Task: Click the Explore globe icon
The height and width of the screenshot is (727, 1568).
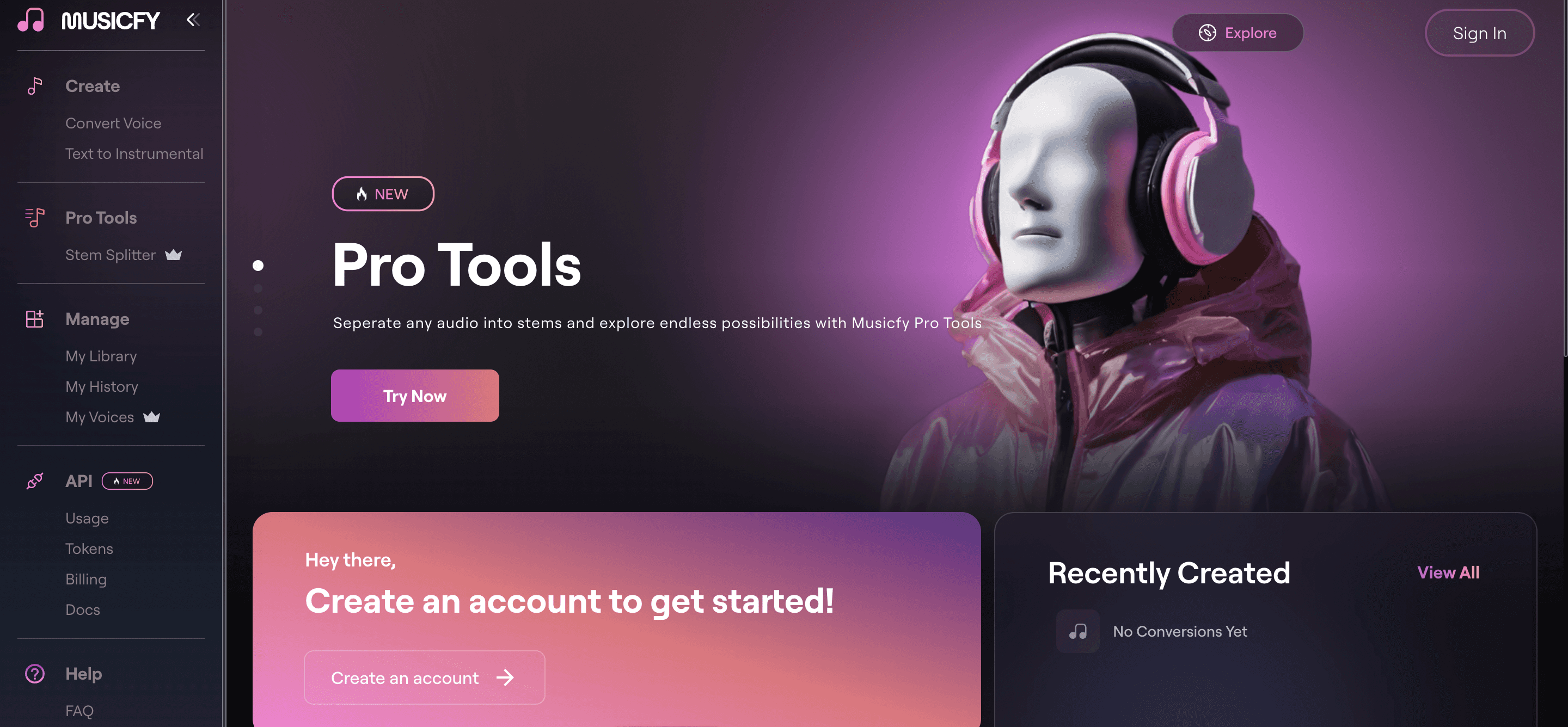Action: pos(1208,32)
